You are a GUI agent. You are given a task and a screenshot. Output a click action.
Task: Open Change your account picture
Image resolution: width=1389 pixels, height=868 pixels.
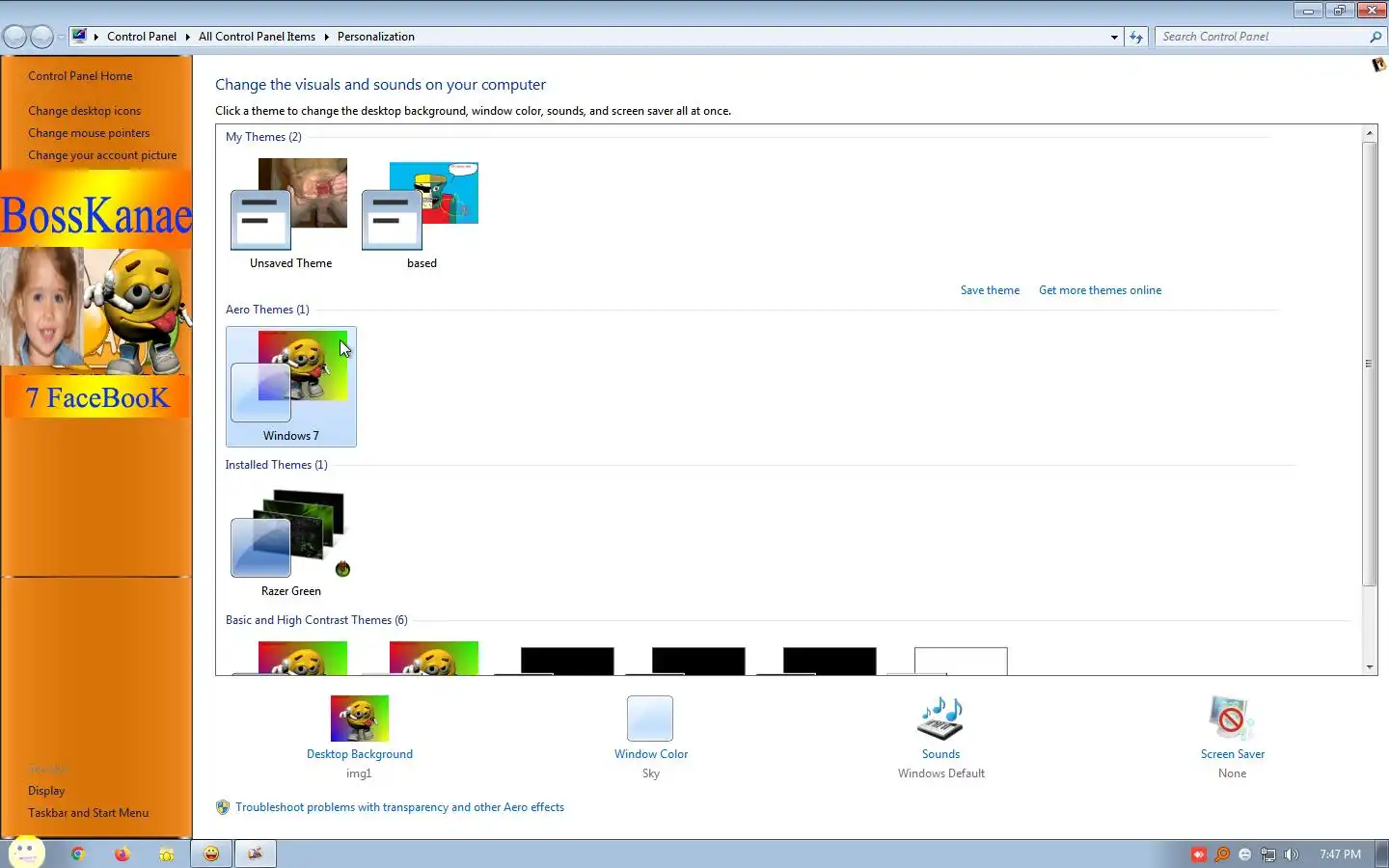tap(102, 155)
